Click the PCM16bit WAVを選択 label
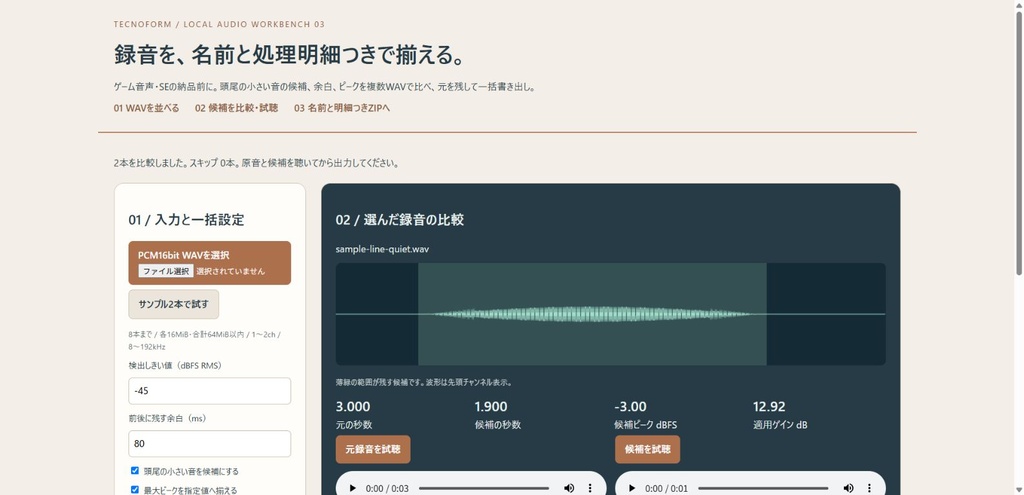Image resolution: width=1024 pixels, height=495 pixels. pyautogui.click(x=184, y=255)
